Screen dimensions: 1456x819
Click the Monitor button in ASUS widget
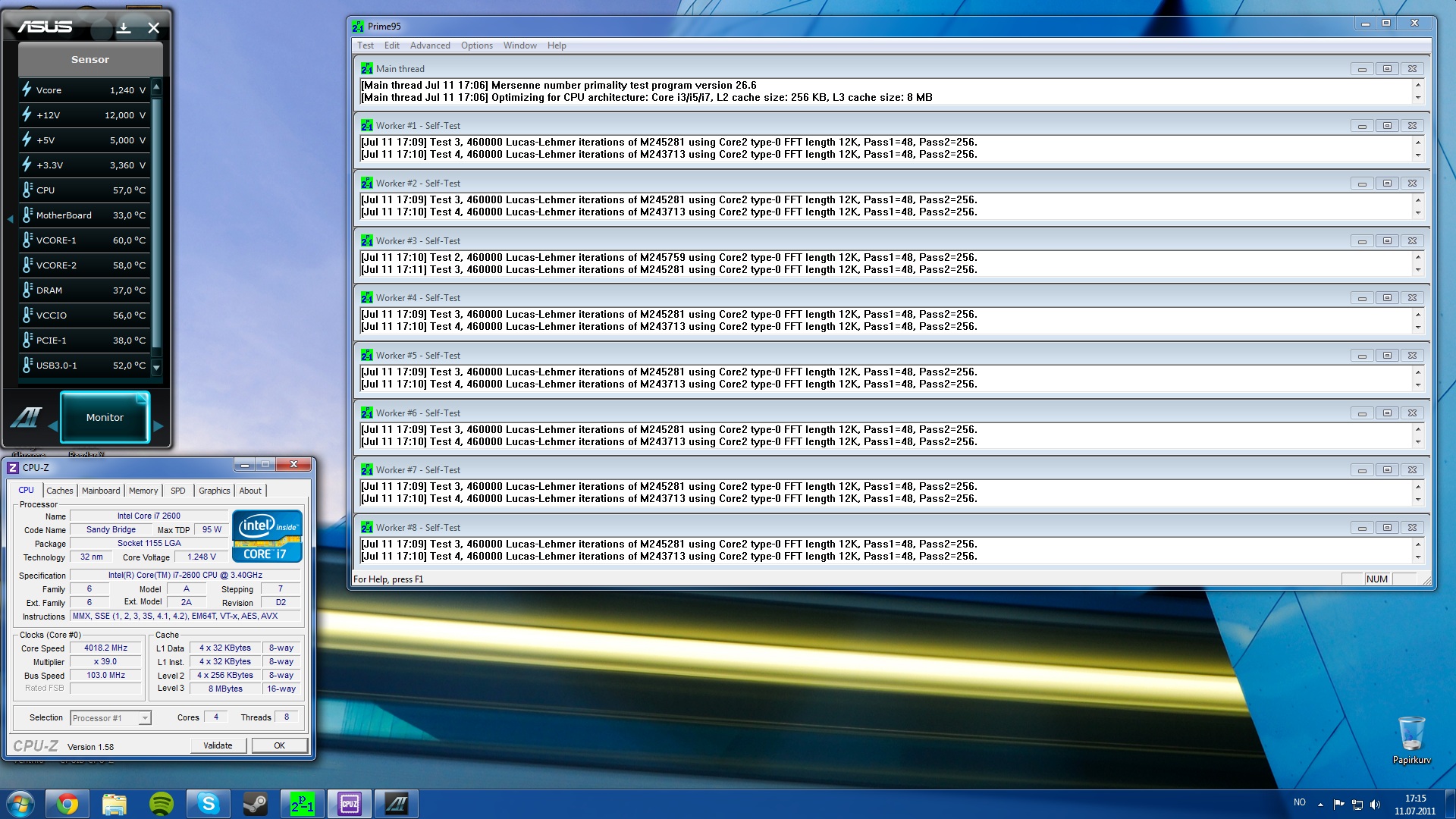pos(105,417)
